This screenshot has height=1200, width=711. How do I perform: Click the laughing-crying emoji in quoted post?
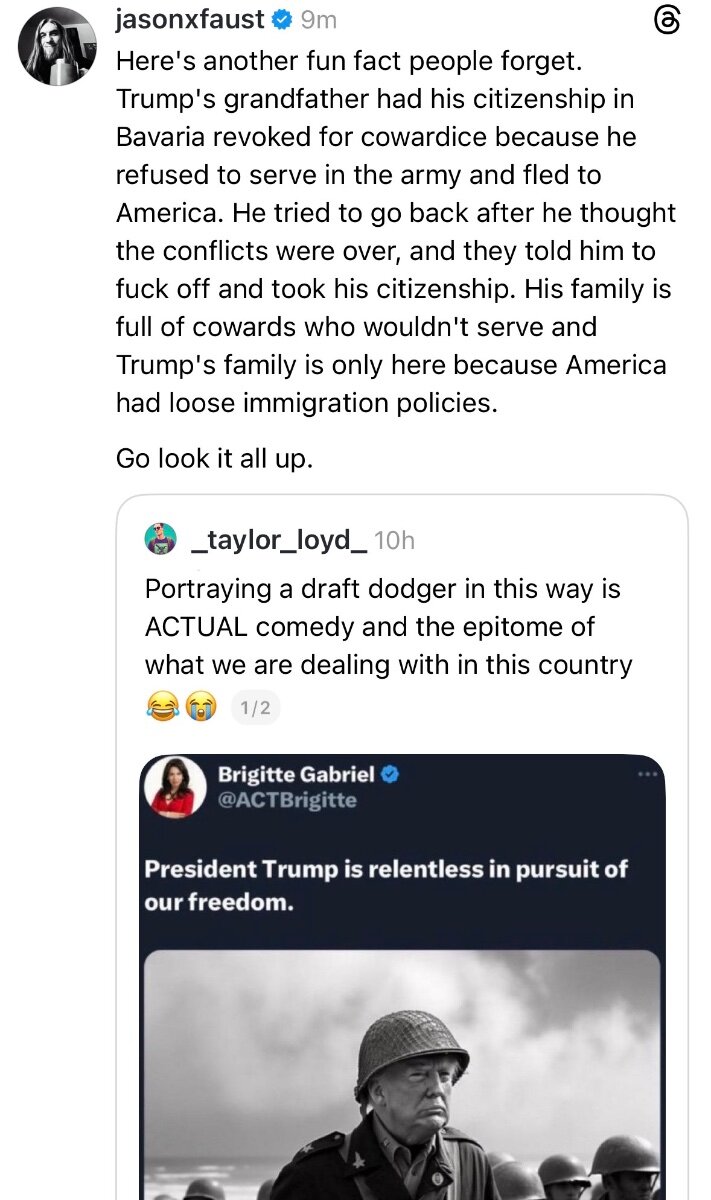160,708
